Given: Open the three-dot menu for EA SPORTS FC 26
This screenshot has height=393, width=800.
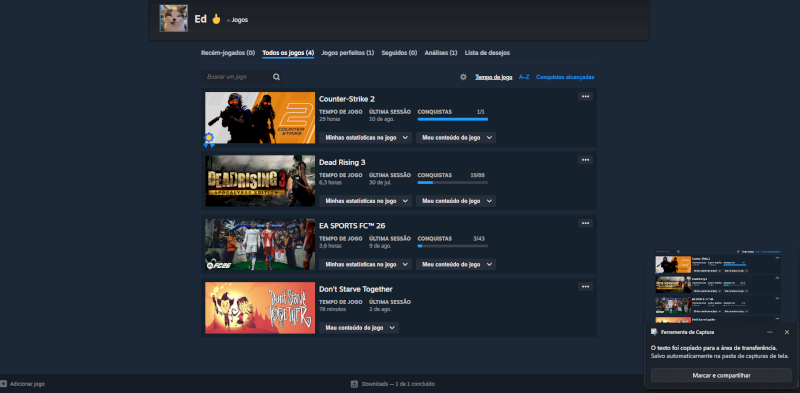Looking at the screenshot, I should pos(585,223).
